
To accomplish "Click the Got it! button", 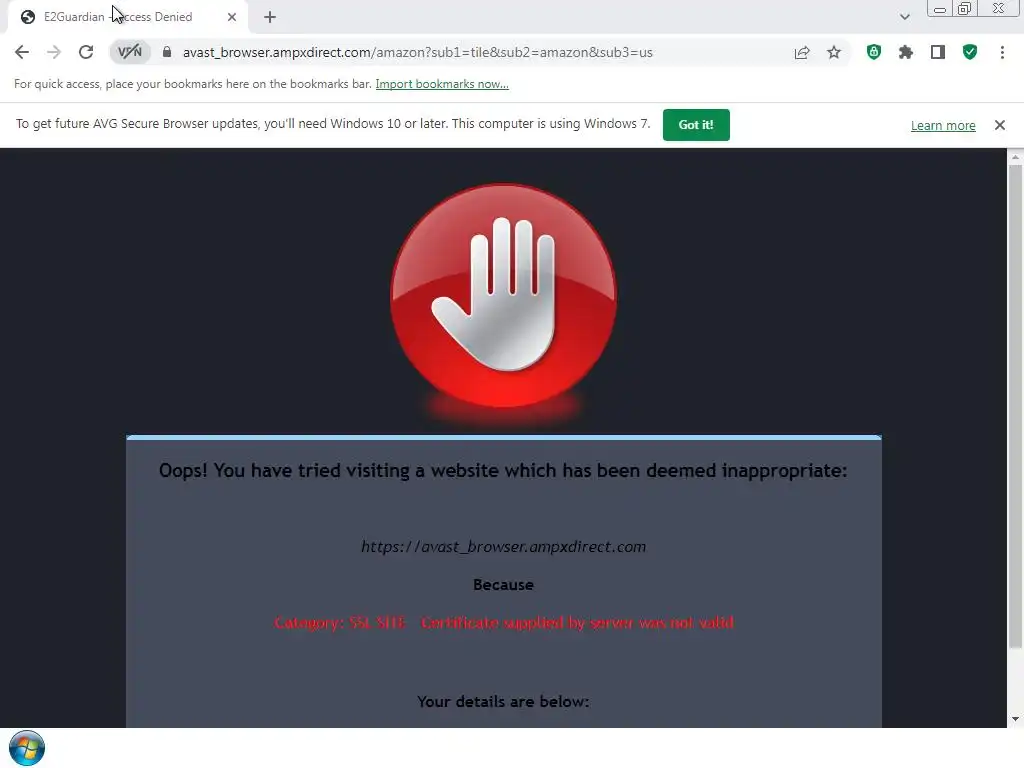I will (x=696, y=125).
